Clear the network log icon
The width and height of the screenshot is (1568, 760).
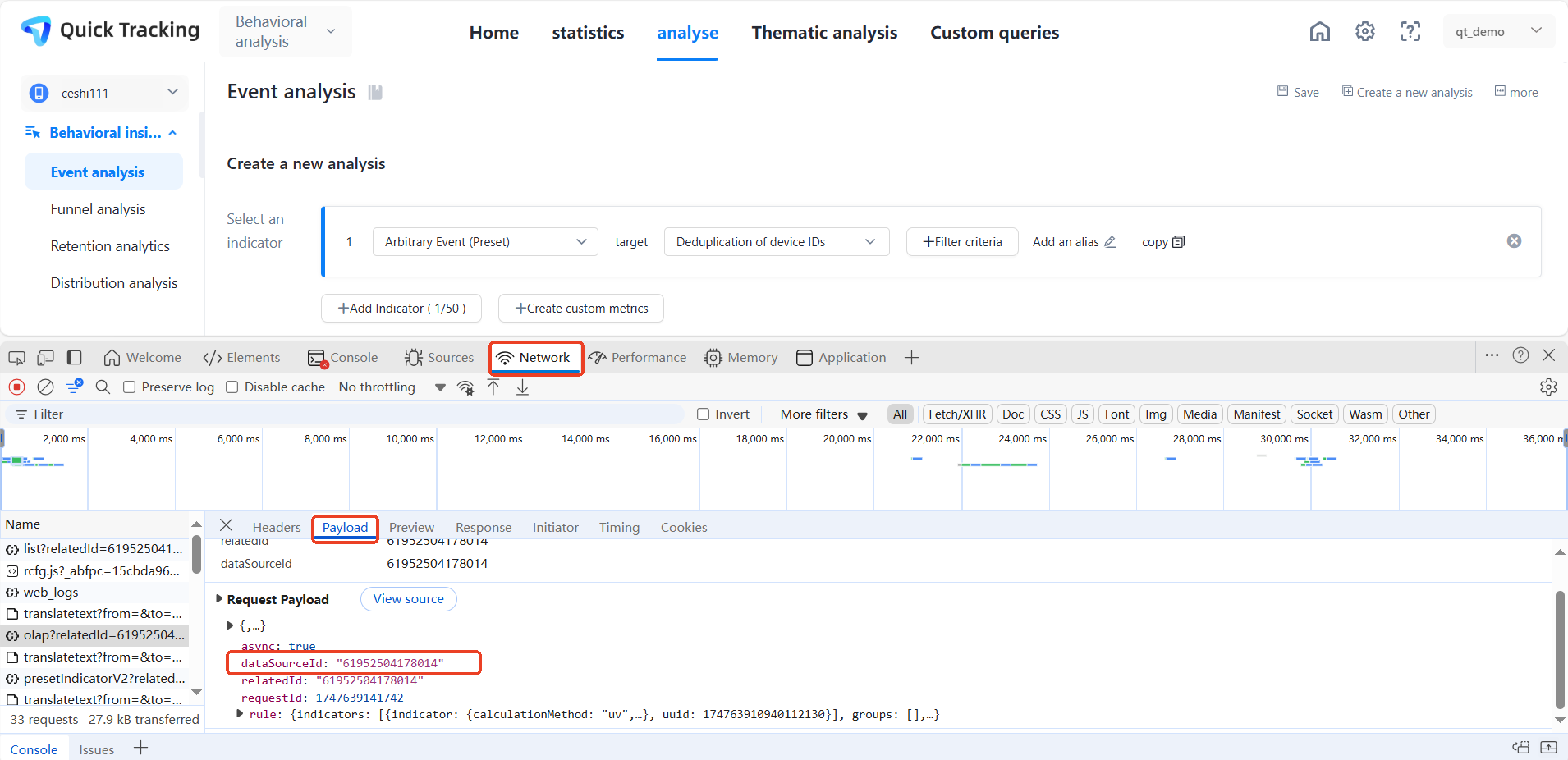pos(46,387)
